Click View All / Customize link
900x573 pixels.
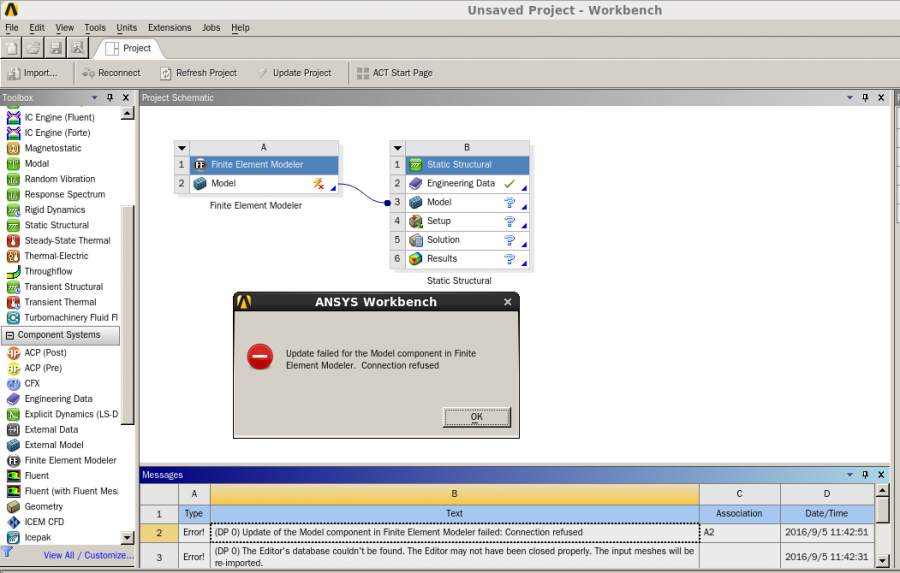[x=88, y=555]
